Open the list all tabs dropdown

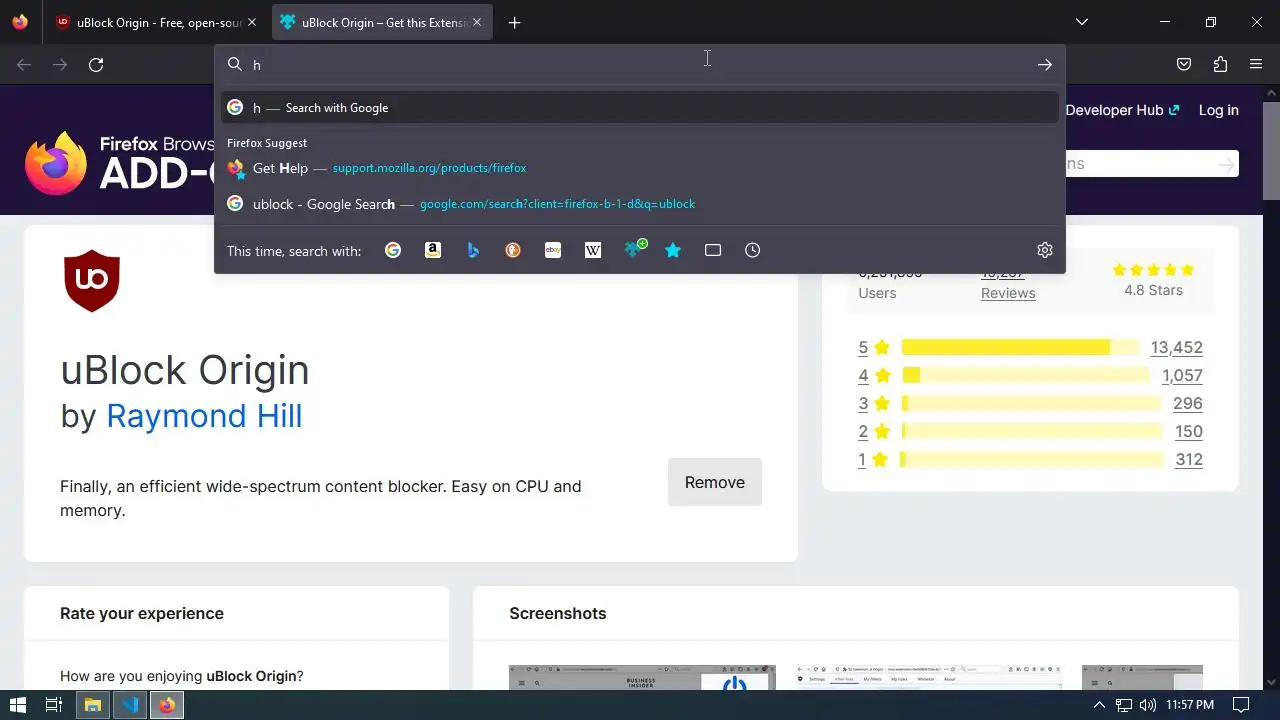click(x=1082, y=22)
